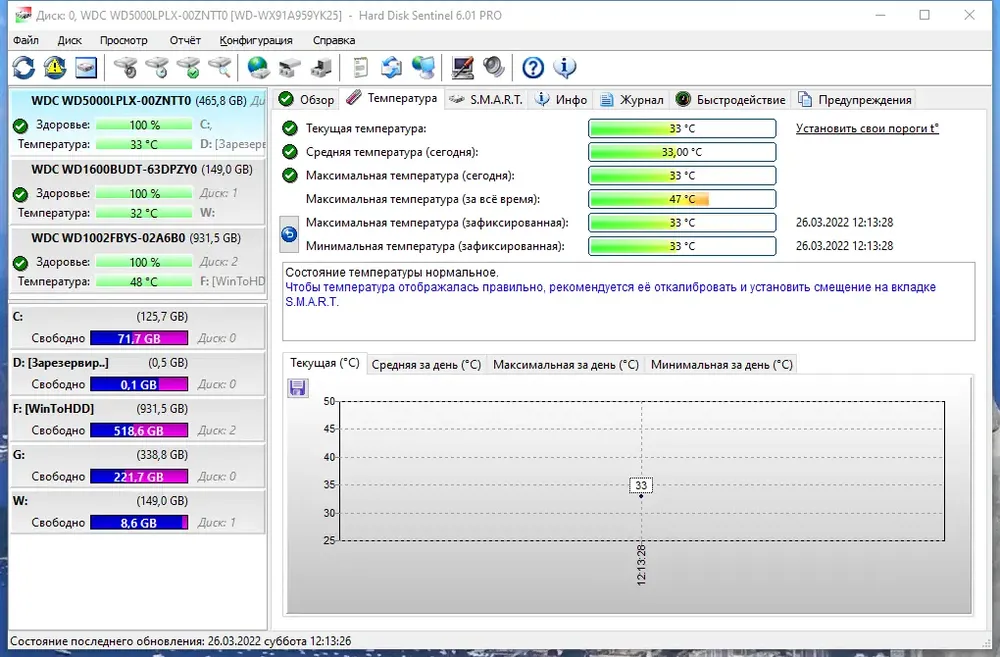1000x657 pixels.
Task: Click green check icon next to Средняя температура
Action: coord(290,152)
